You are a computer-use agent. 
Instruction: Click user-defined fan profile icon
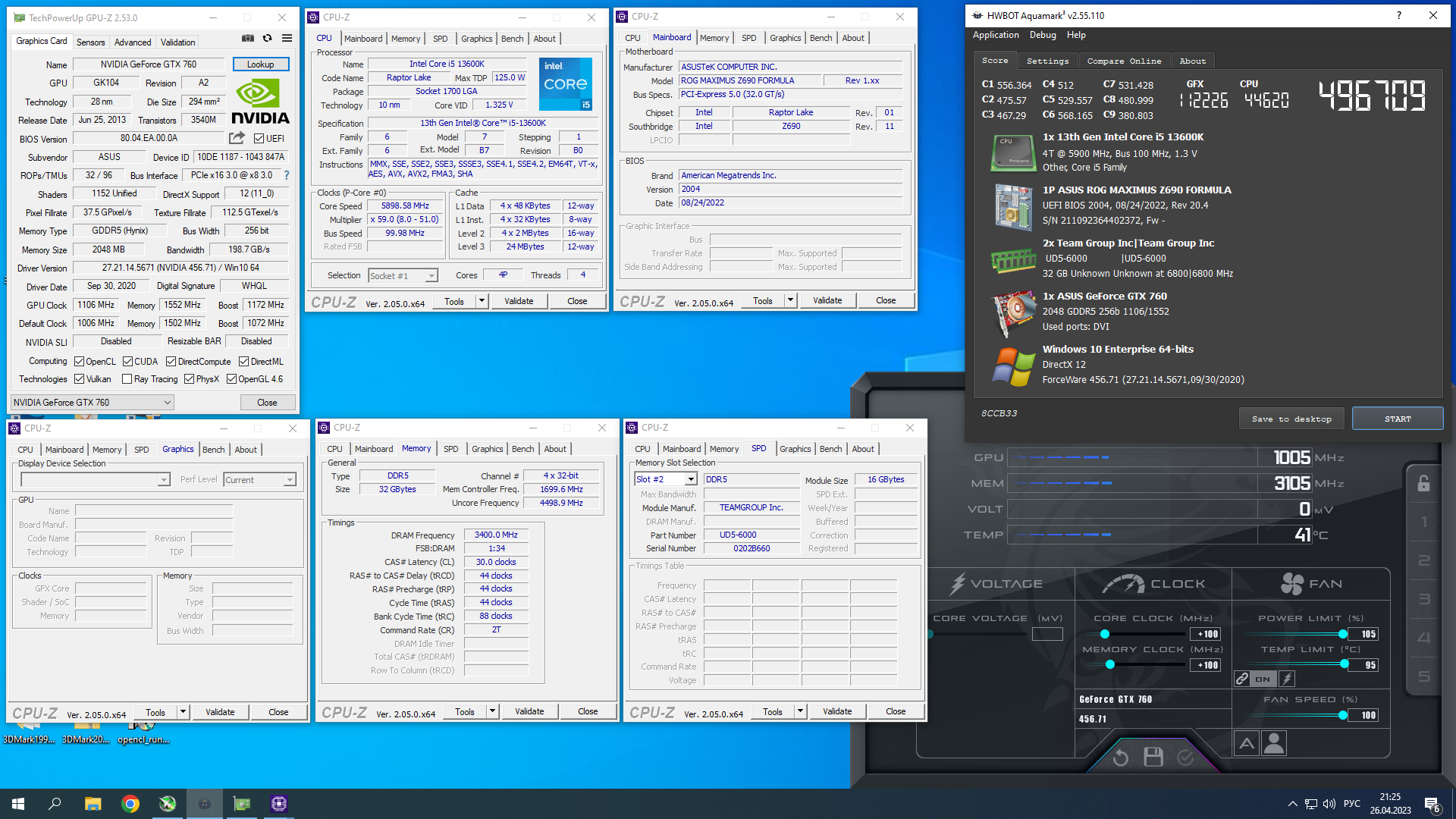point(1274,743)
